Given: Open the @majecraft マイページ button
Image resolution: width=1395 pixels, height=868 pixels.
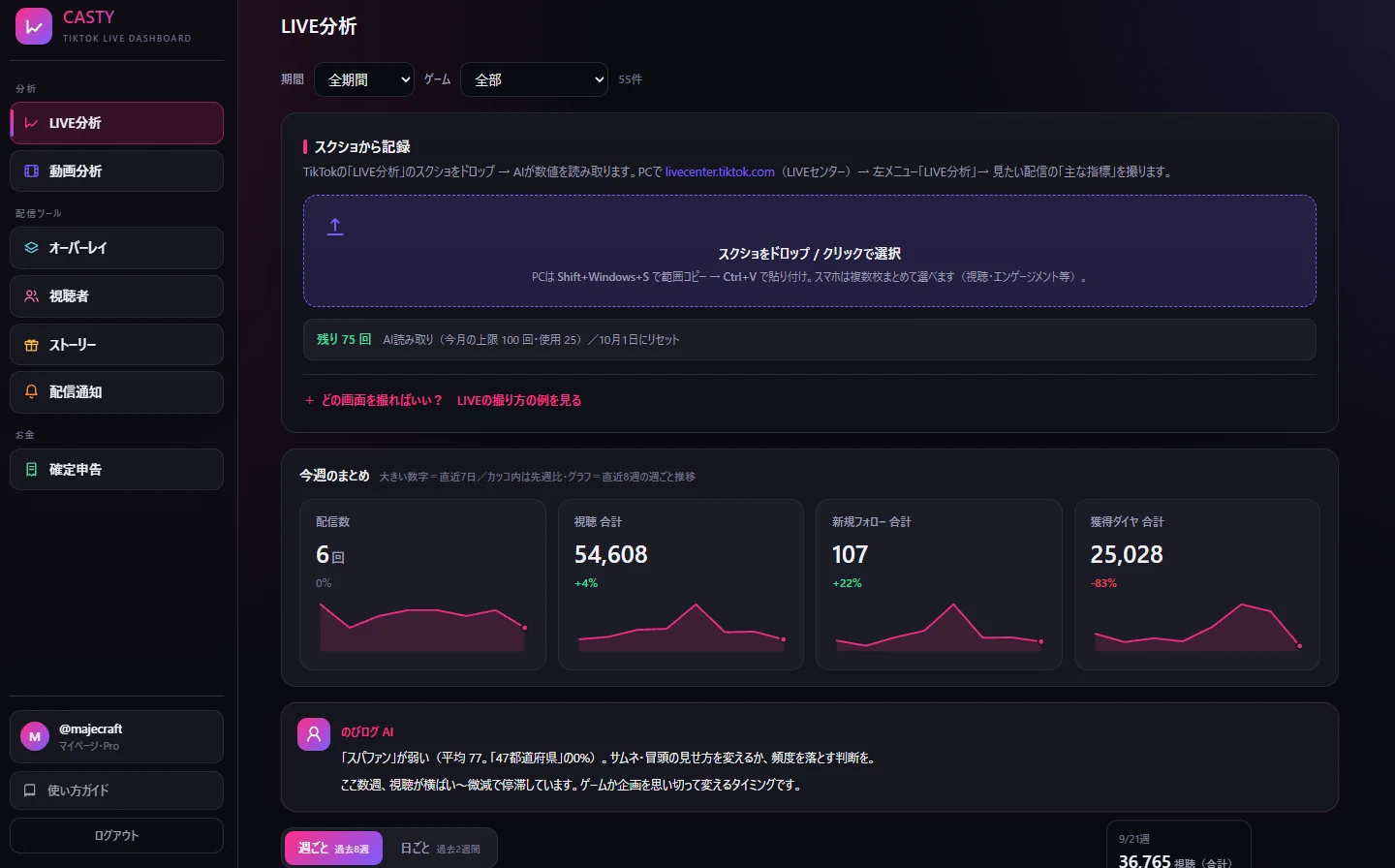Looking at the screenshot, I should (x=117, y=737).
